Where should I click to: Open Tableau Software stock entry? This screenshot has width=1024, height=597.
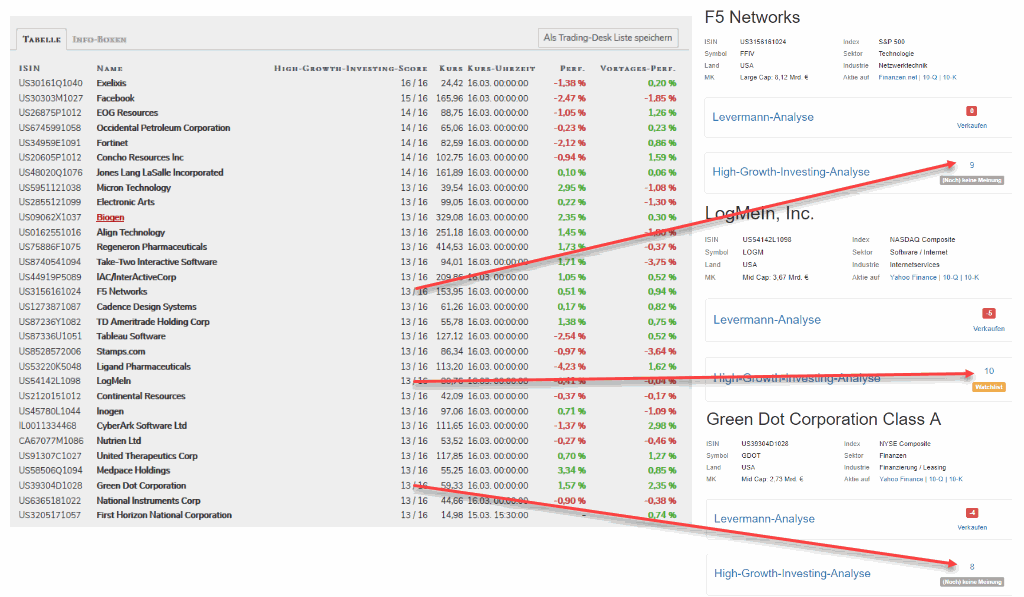click(x=131, y=336)
